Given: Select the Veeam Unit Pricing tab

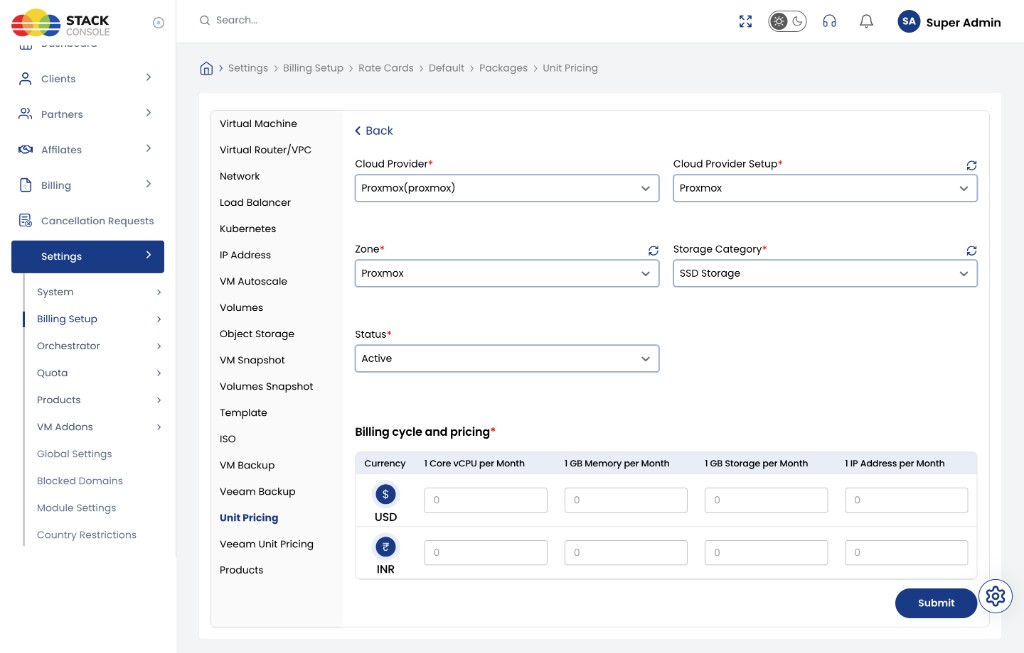Looking at the screenshot, I should pos(266,544).
